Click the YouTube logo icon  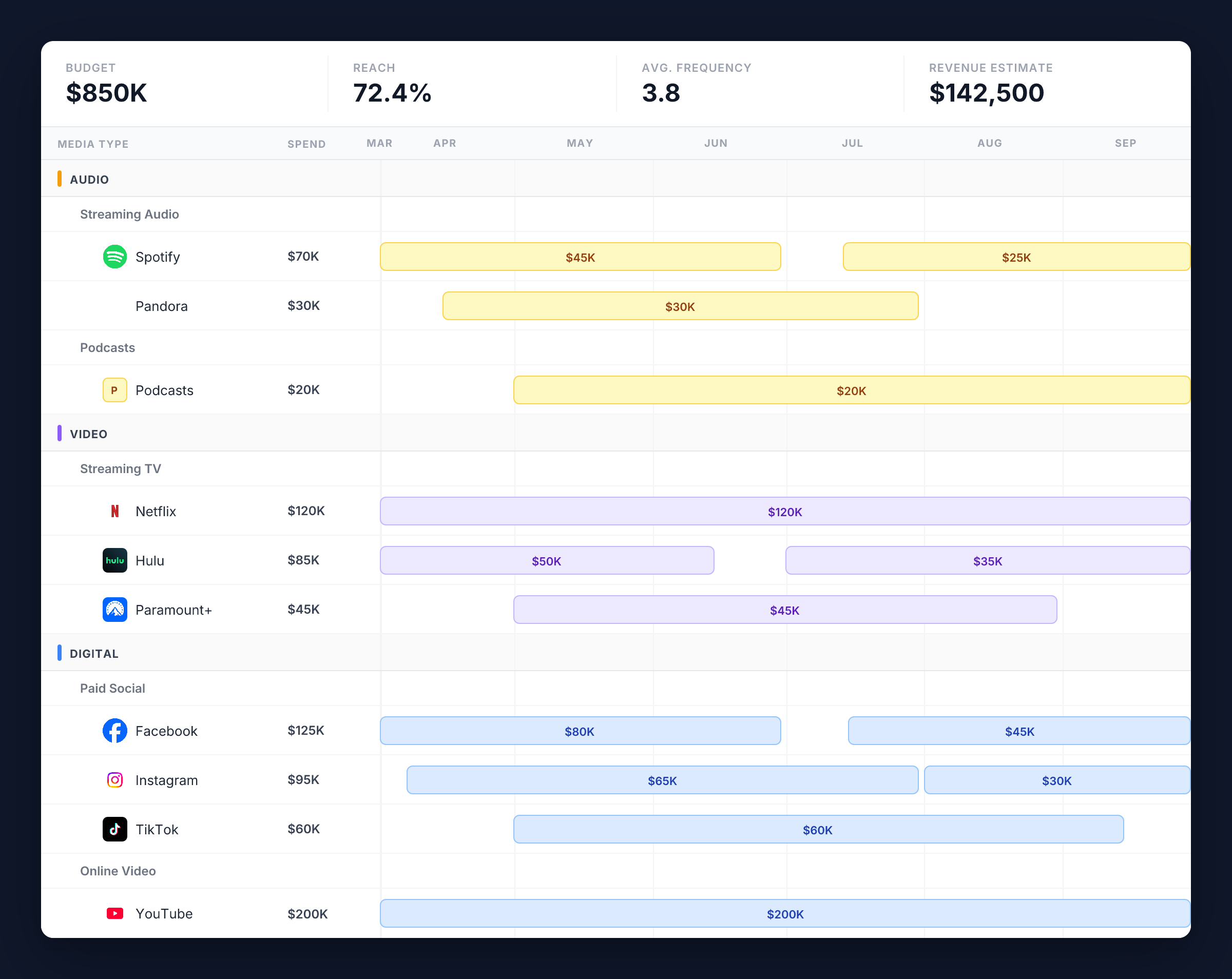115,913
